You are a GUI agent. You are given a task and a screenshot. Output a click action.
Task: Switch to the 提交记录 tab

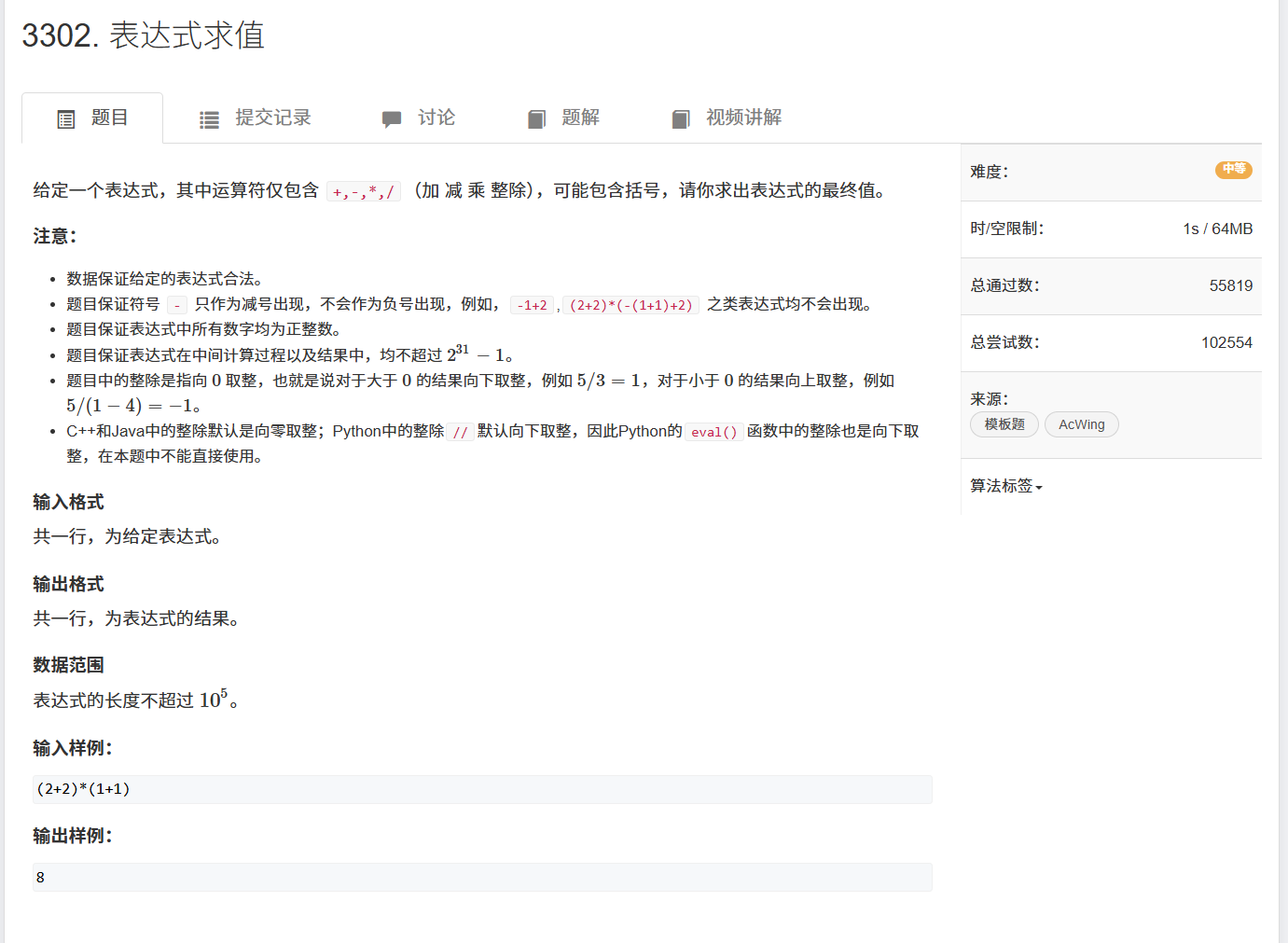(255, 118)
